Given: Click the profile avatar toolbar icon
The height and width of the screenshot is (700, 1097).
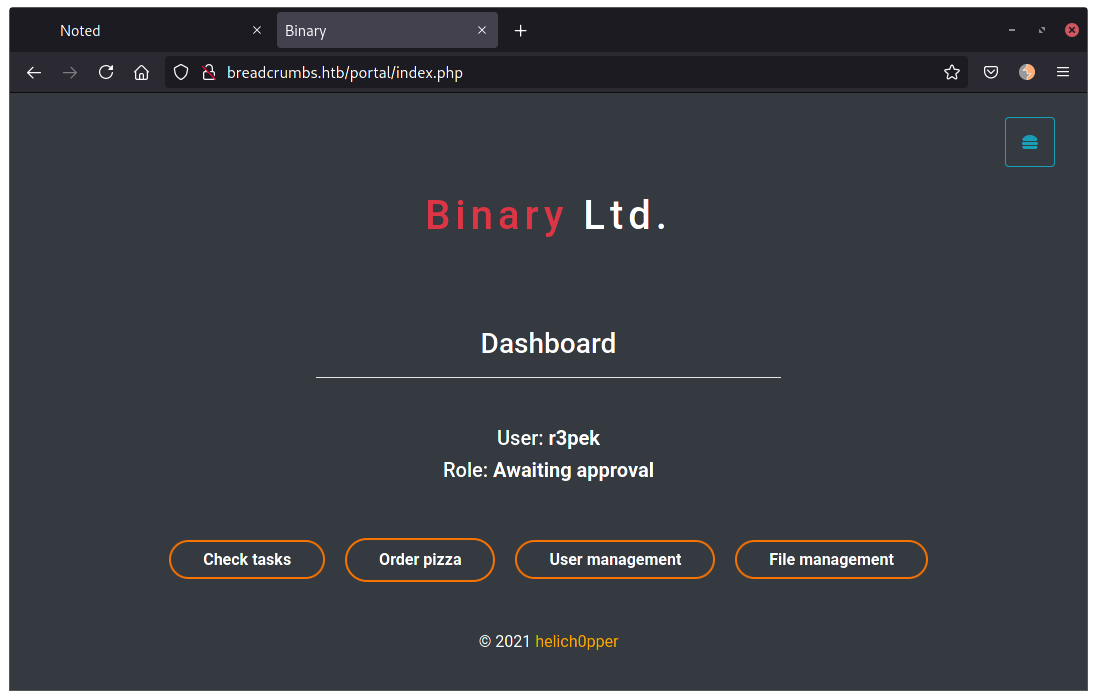Looking at the screenshot, I should pos(1027,72).
